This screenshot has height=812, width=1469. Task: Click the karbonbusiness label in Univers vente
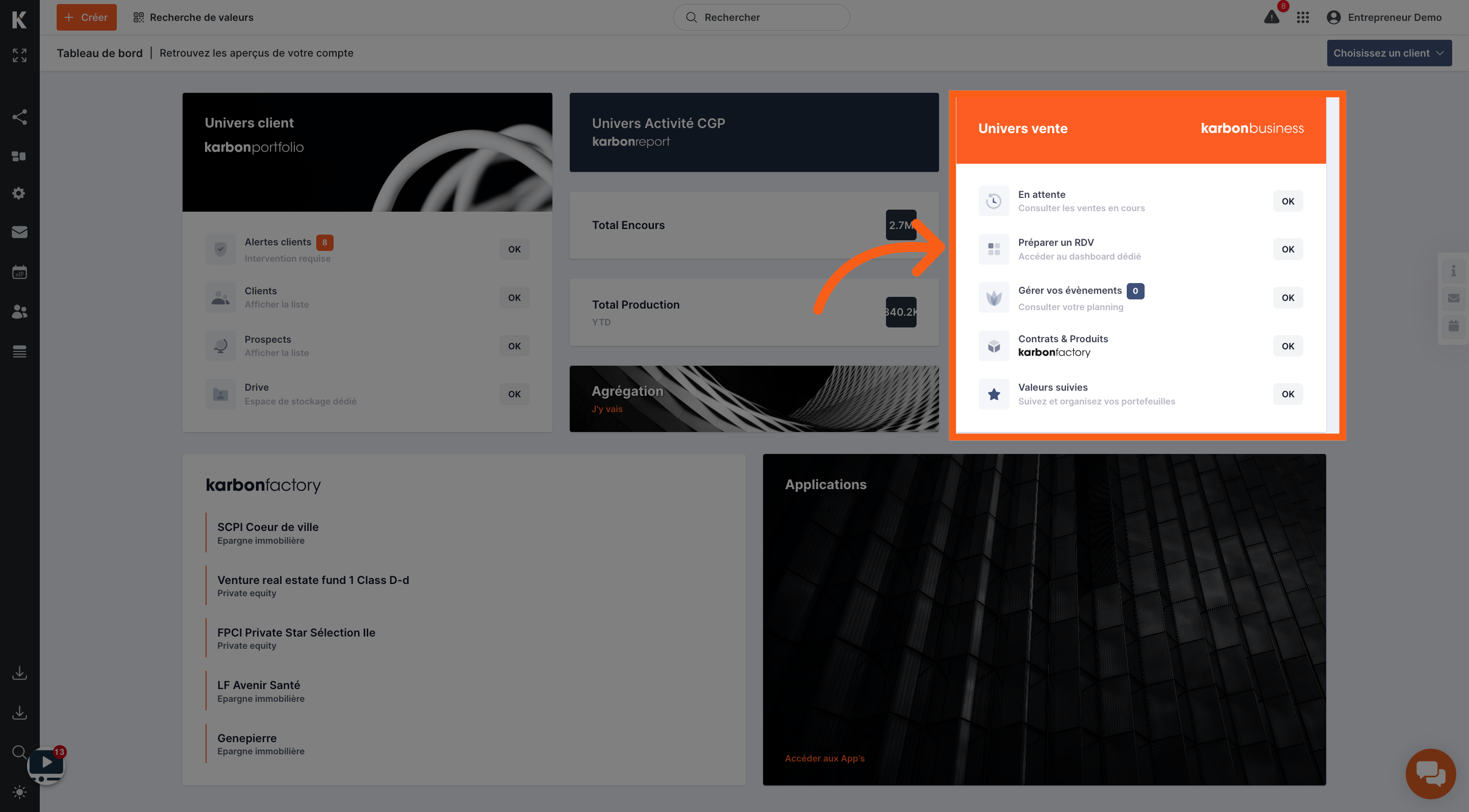(x=1252, y=129)
